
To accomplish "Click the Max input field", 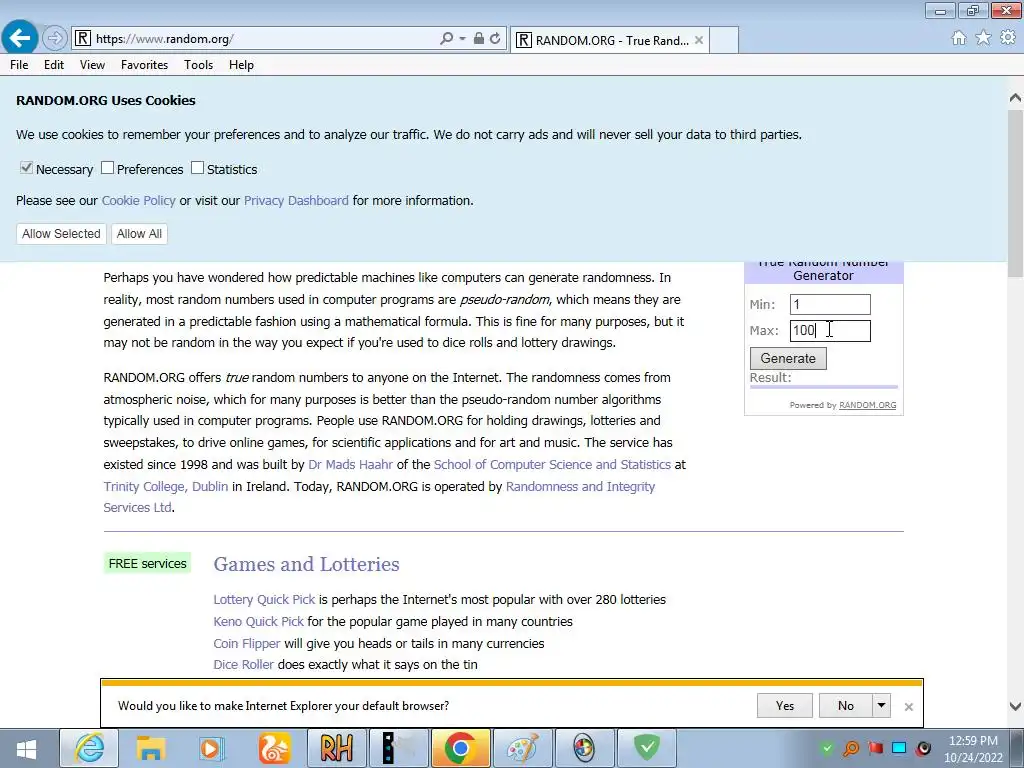I will [x=830, y=330].
